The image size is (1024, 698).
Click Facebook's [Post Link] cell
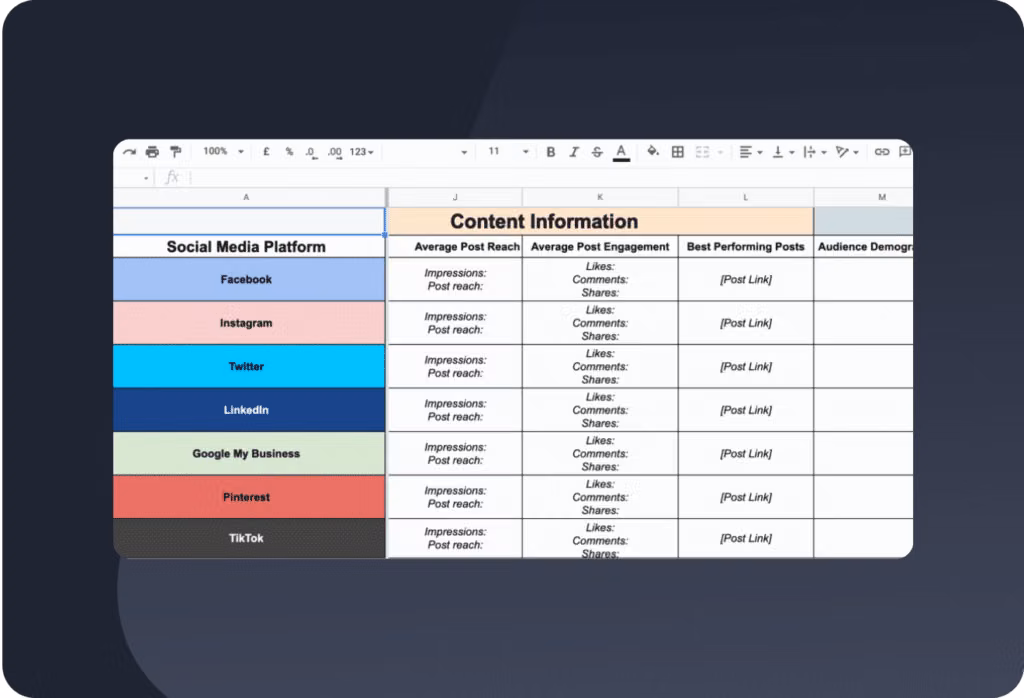pos(746,280)
